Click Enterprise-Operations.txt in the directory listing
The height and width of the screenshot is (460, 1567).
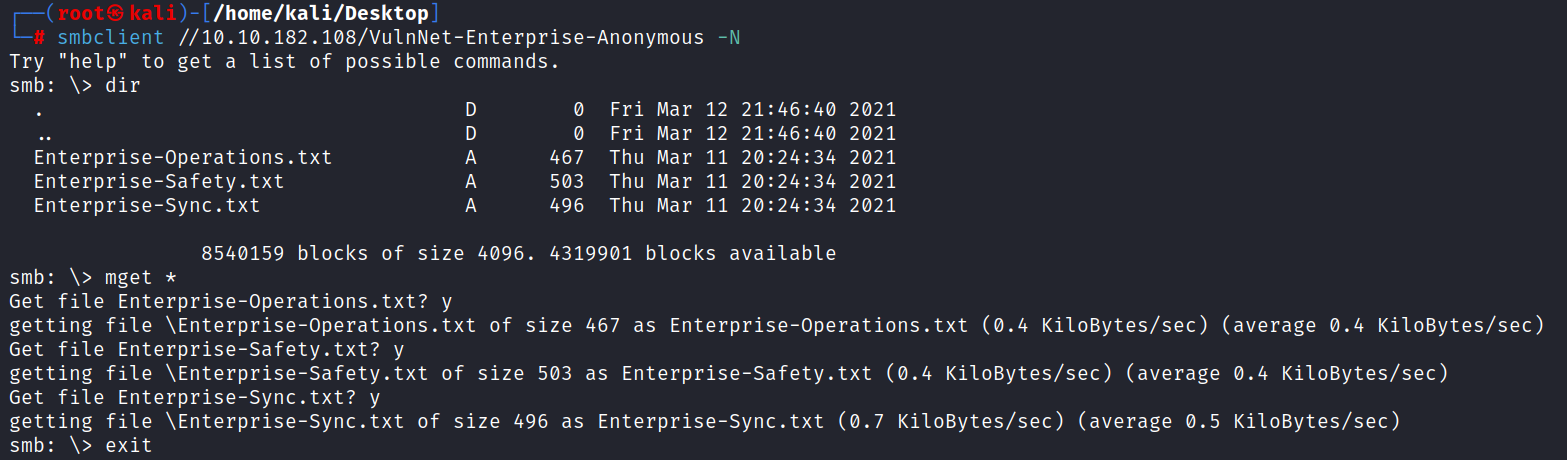(182, 158)
